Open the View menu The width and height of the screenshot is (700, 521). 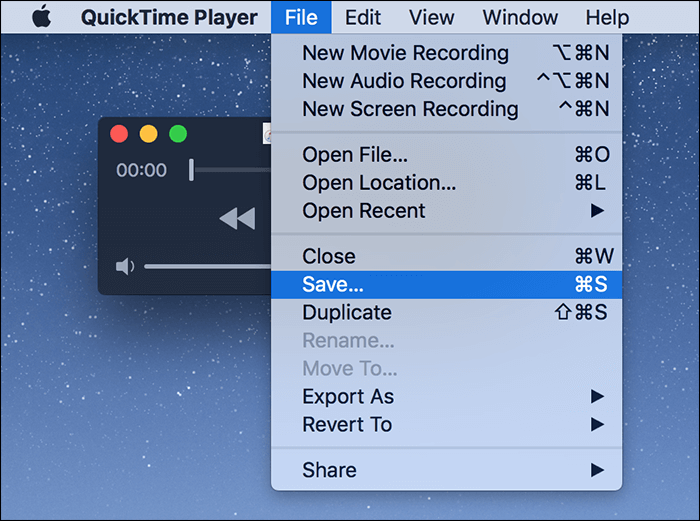point(431,18)
